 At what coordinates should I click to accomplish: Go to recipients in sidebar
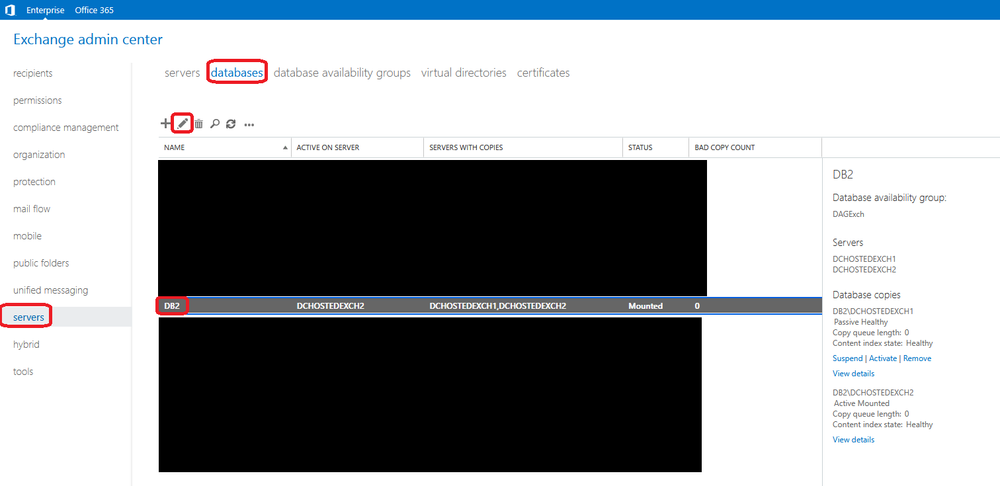[33, 73]
